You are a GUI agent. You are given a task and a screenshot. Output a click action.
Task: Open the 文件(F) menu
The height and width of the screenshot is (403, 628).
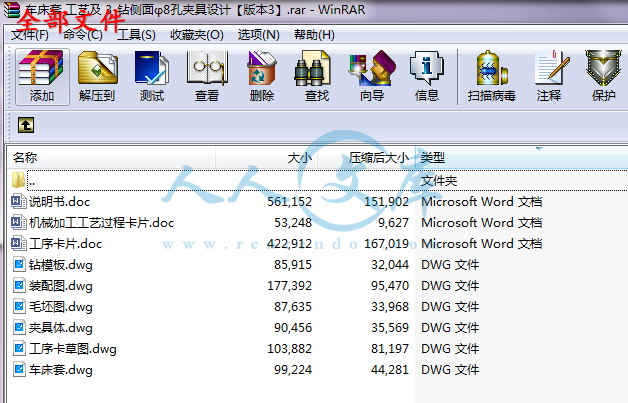pyautogui.click(x=30, y=35)
